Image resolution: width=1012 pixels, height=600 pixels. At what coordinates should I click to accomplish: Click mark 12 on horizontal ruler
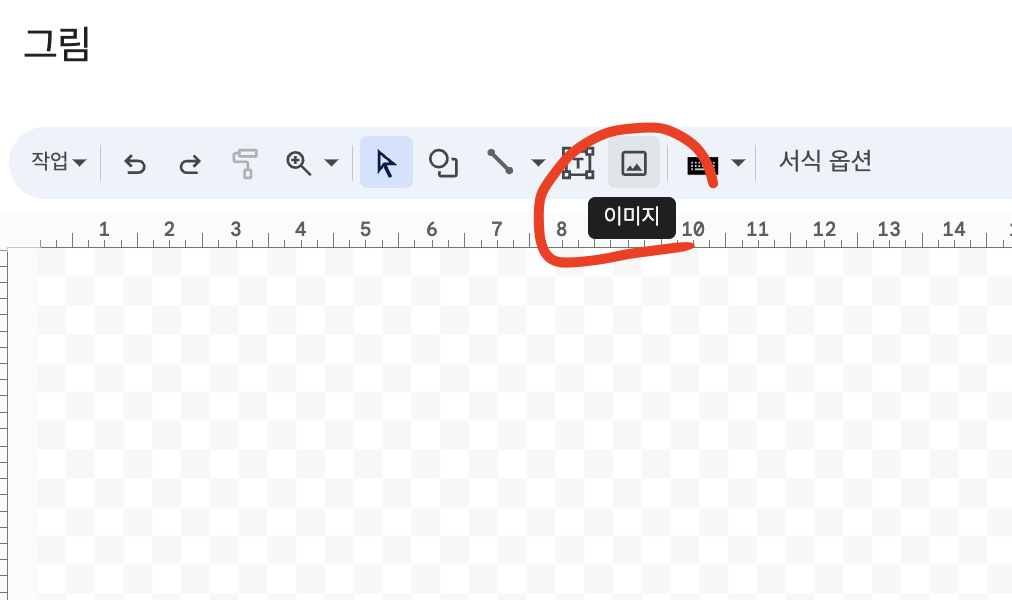(x=824, y=230)
